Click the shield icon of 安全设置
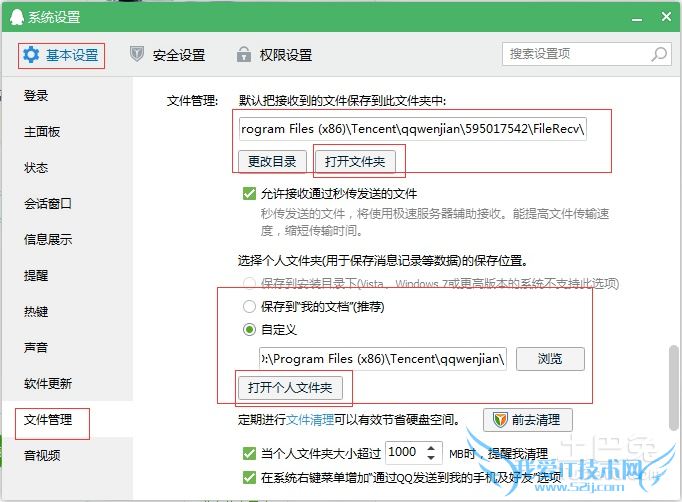682x502 pixels. tap(137, 54)
